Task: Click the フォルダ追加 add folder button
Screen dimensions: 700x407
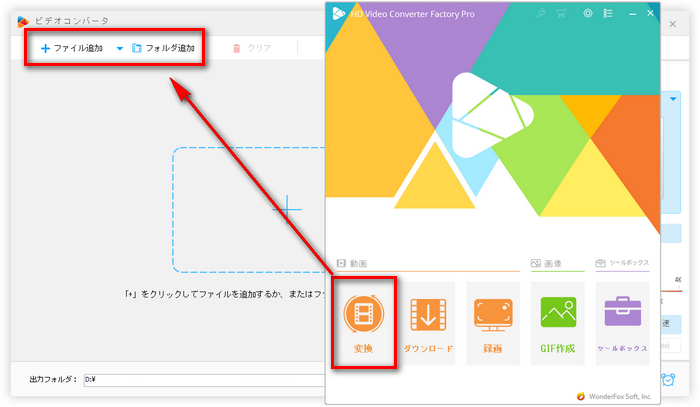Action: click(x=163, y=48)
